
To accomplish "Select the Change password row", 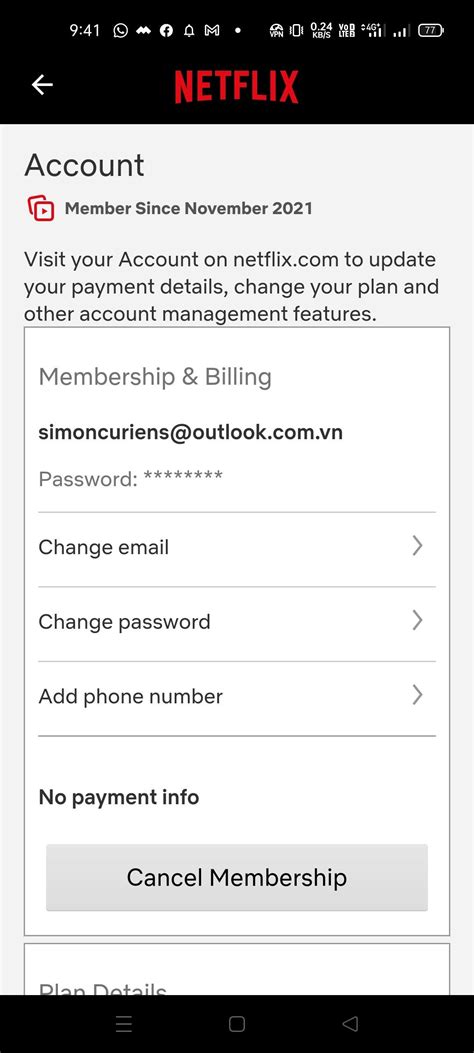I will coord(237,624).
